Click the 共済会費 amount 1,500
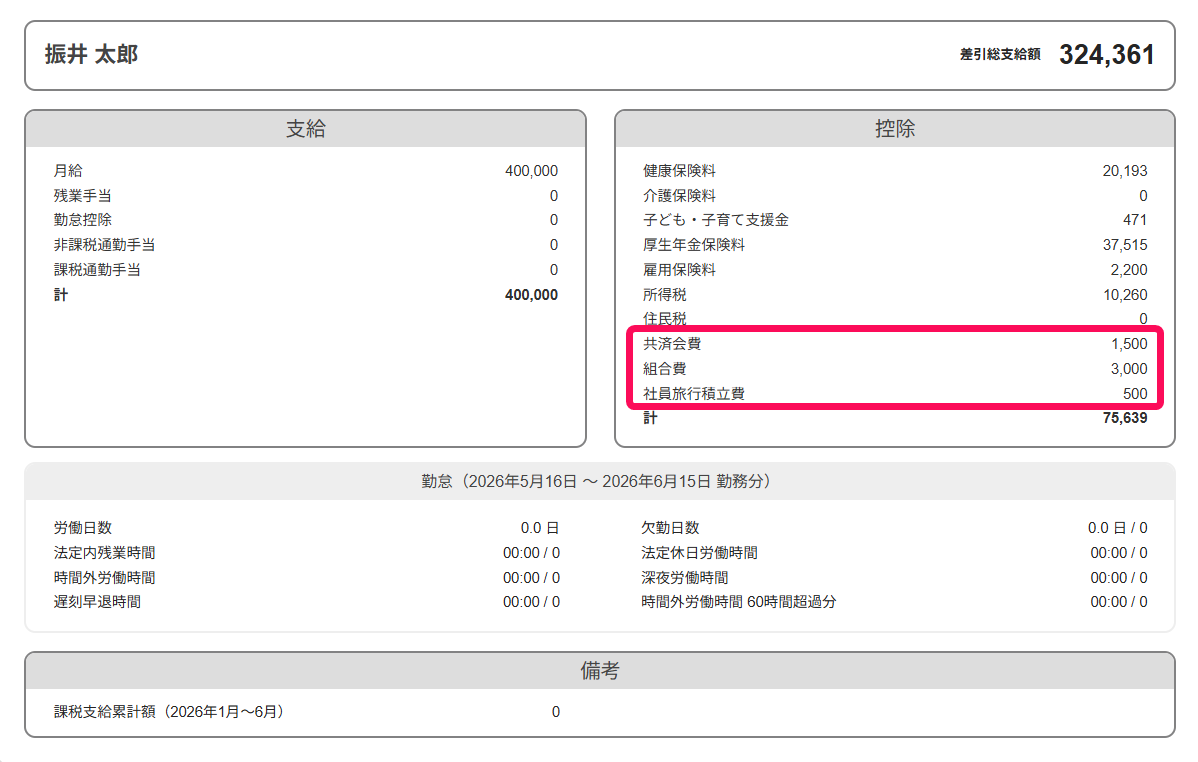 tap(1129, 344)
